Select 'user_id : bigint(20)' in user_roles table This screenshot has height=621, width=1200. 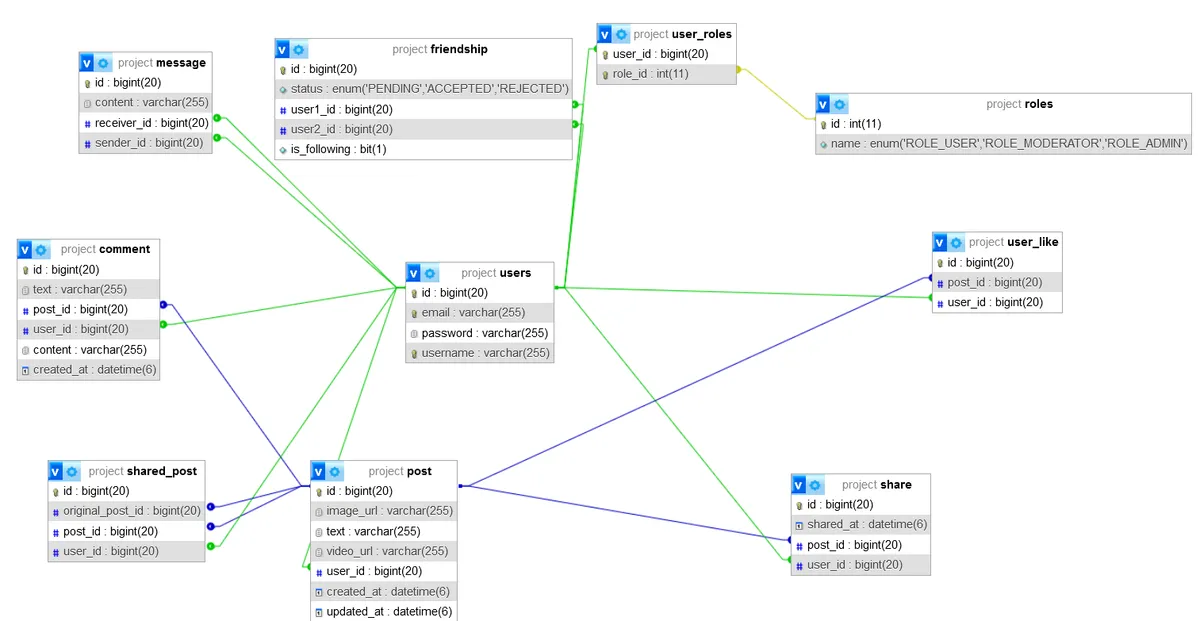pos(667,54)
